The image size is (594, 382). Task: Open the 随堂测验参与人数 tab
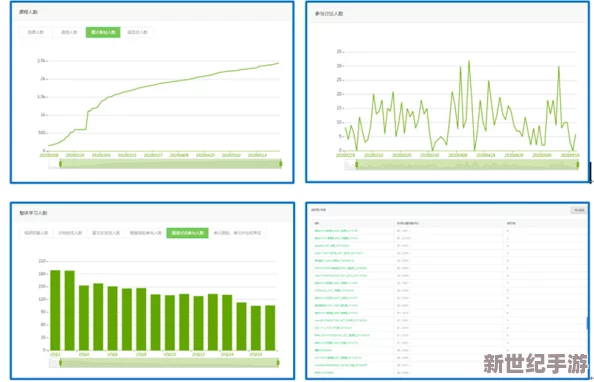[146, 233]
